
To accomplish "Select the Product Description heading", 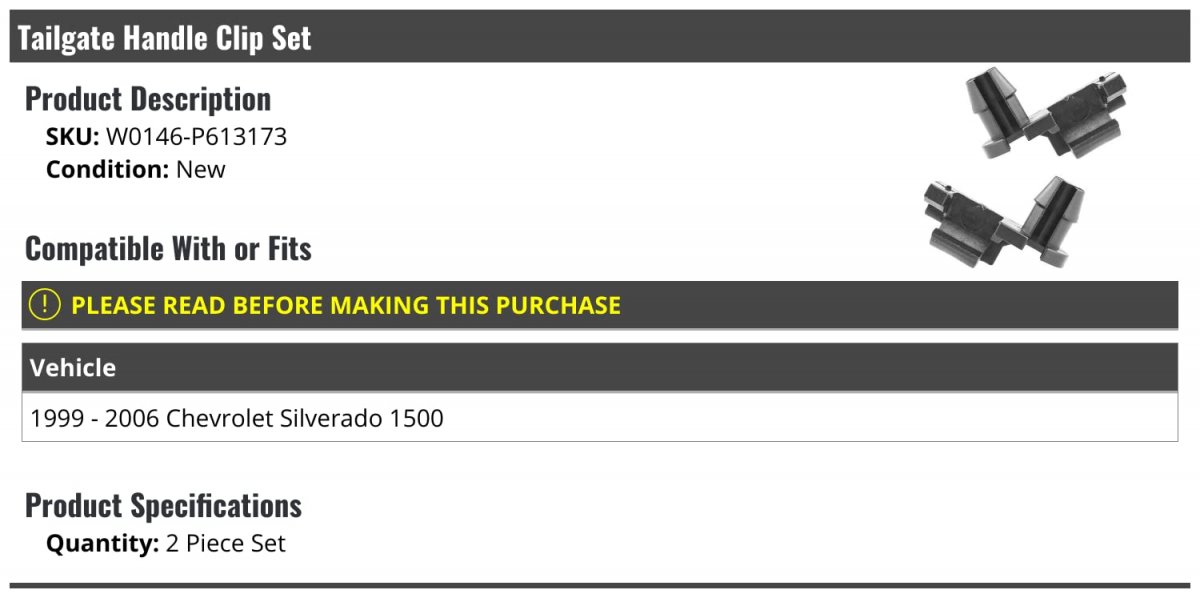I will coord(148,99).
